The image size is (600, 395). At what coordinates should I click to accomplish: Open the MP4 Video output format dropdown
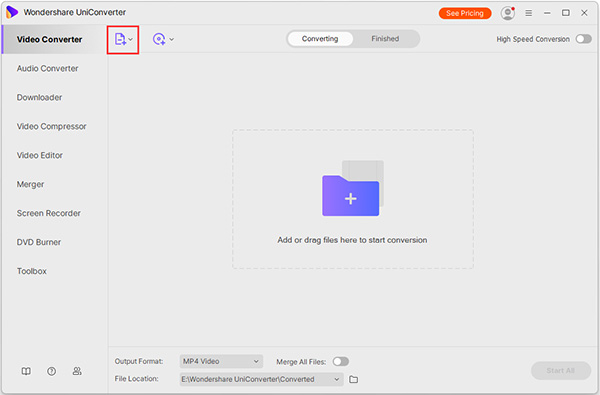pos(221,361)
